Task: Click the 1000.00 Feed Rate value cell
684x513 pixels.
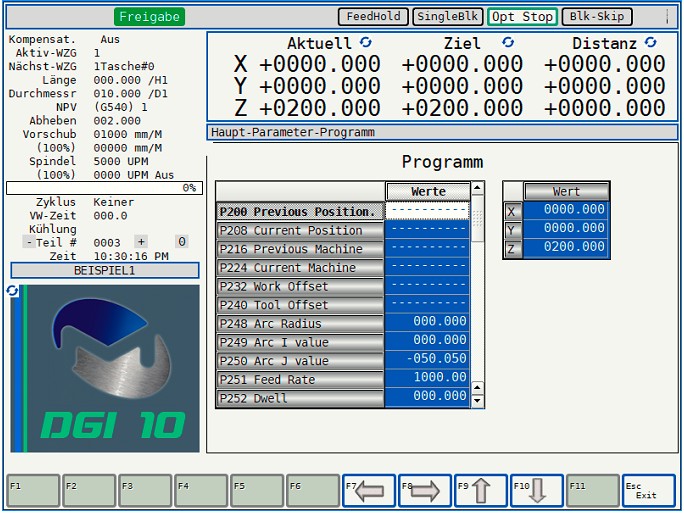Action: [x=428, y=377]
